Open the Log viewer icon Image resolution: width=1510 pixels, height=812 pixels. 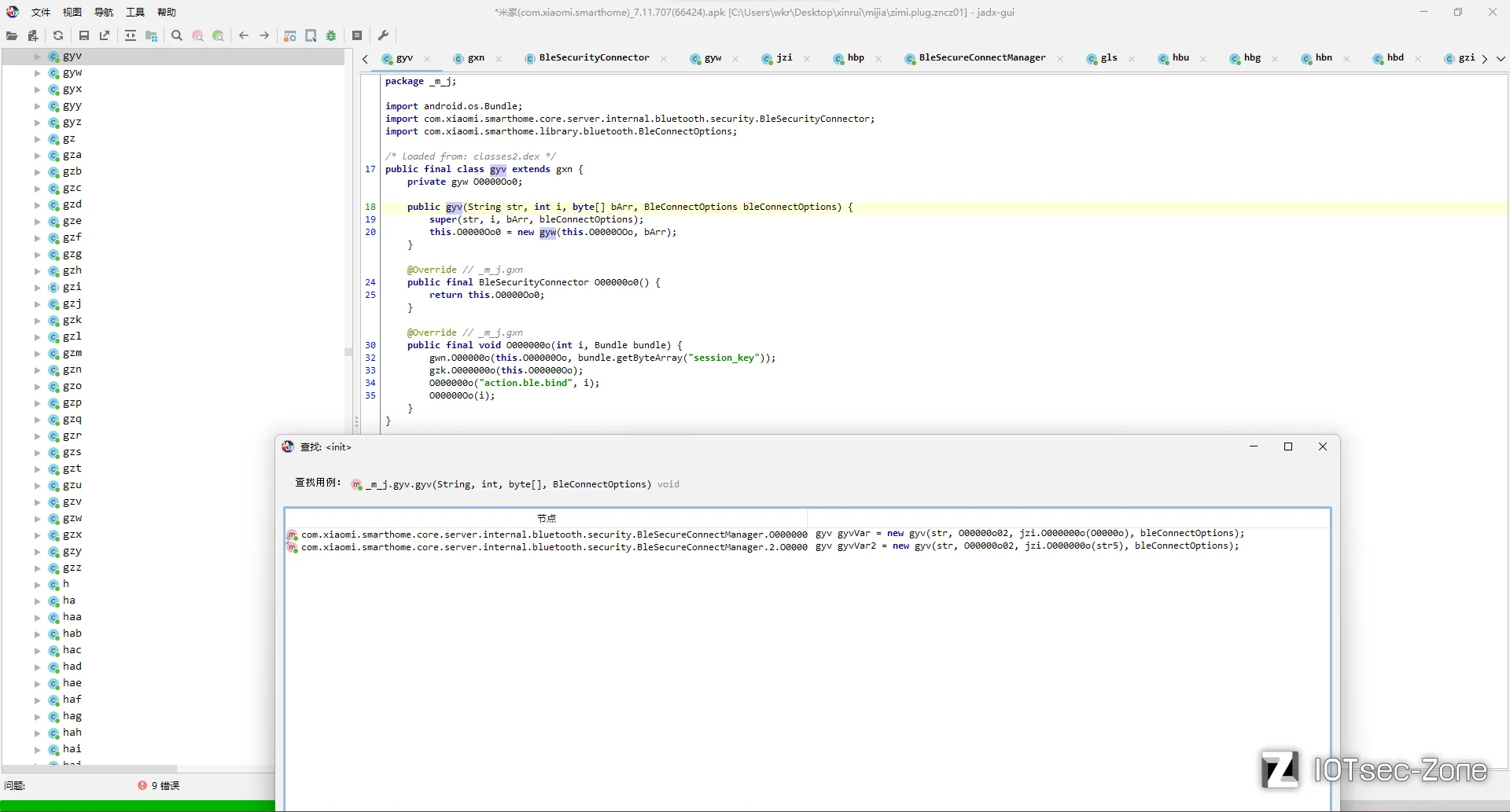pos(357,35)
